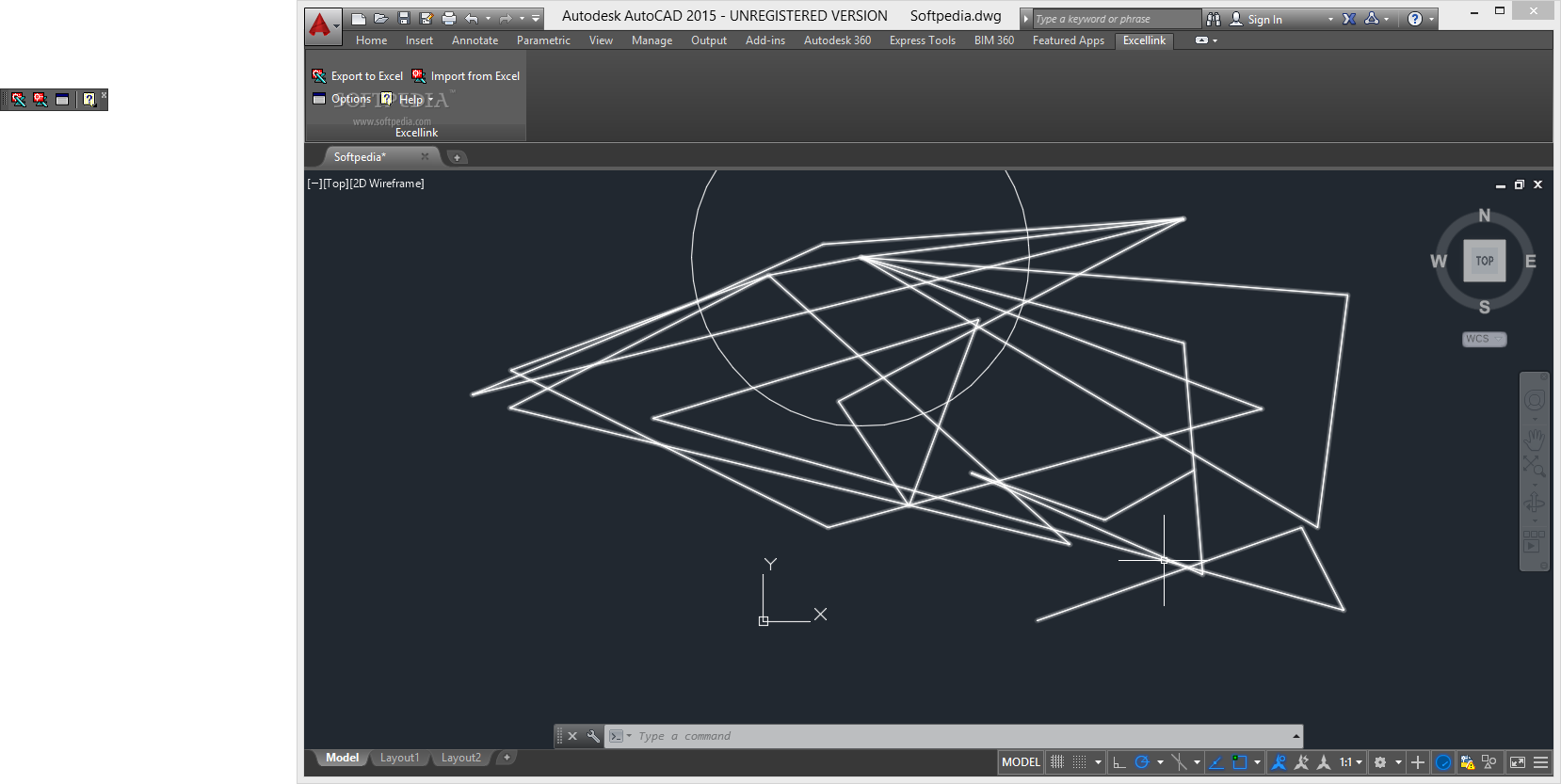Viewport: 1561px width, 784px height.
Task: Click Help icon in floating toolbar
Action: (x=89, y=99)
